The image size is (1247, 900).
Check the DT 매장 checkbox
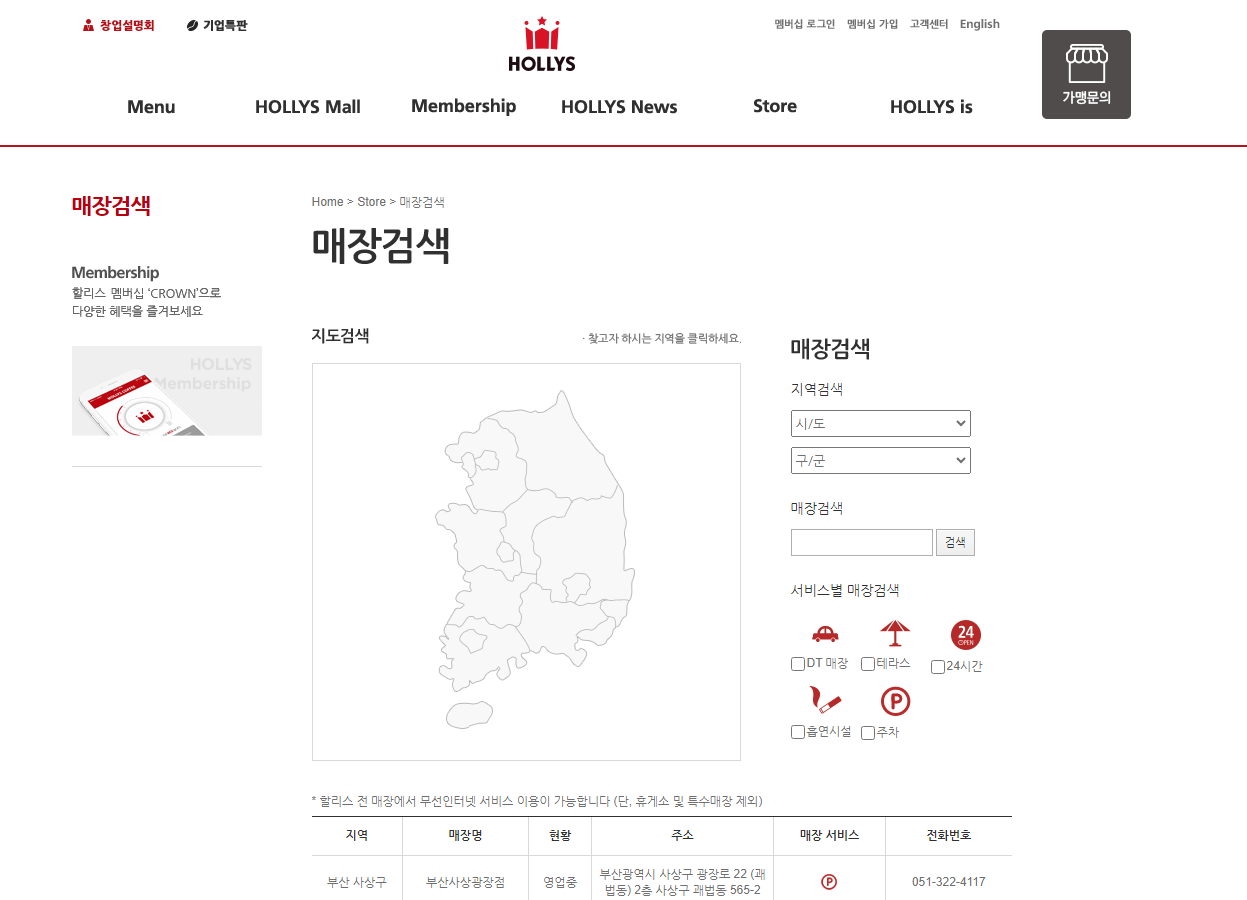pos(798,664)
